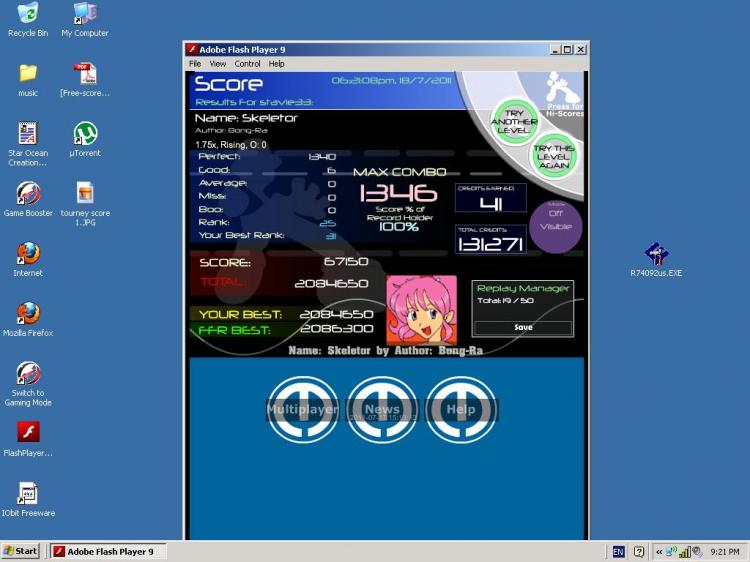Click the News round button
Viewport: 750px width, 562px height.
382,409
